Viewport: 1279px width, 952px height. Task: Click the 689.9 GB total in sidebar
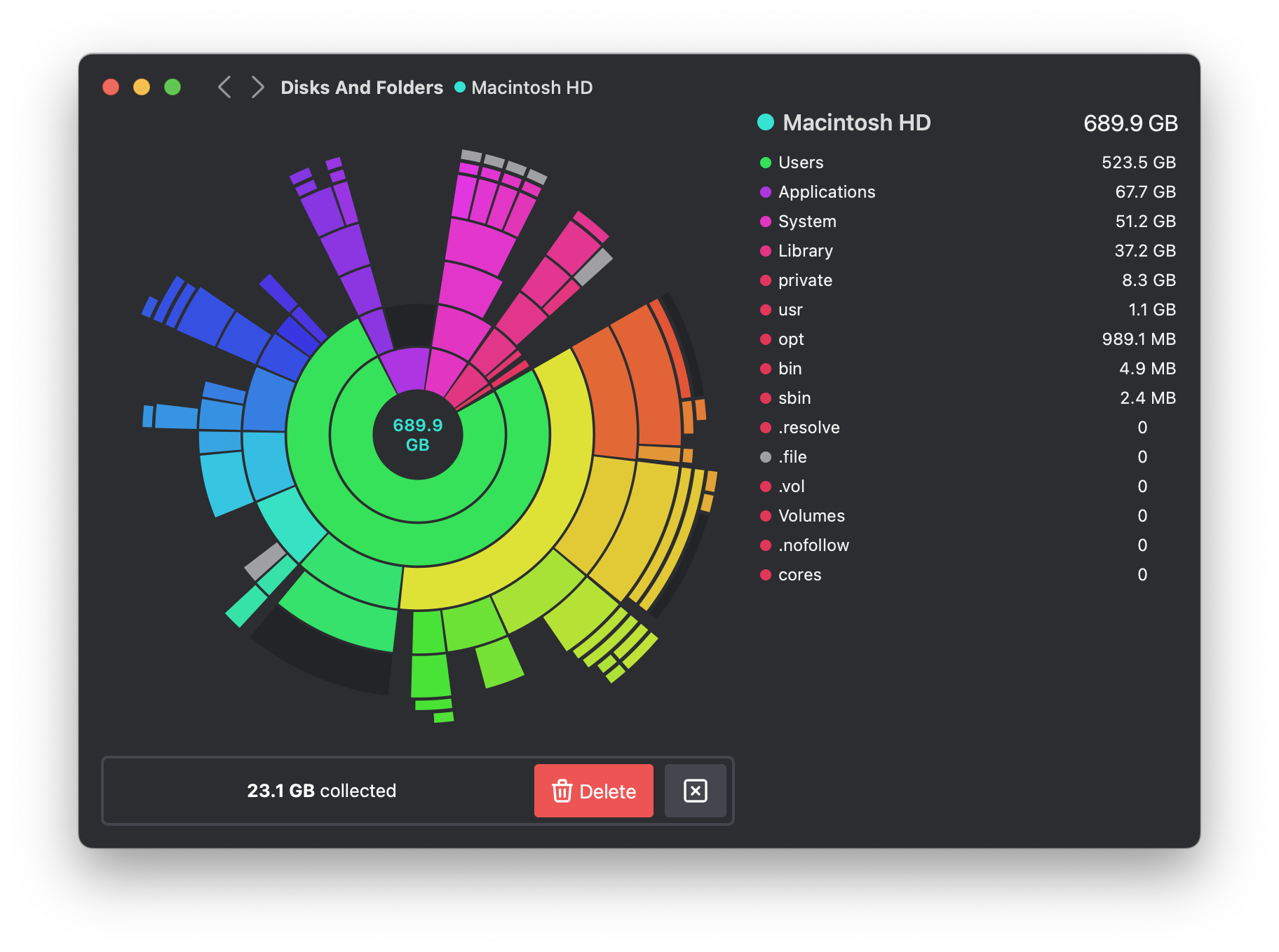pos(1130,123)
